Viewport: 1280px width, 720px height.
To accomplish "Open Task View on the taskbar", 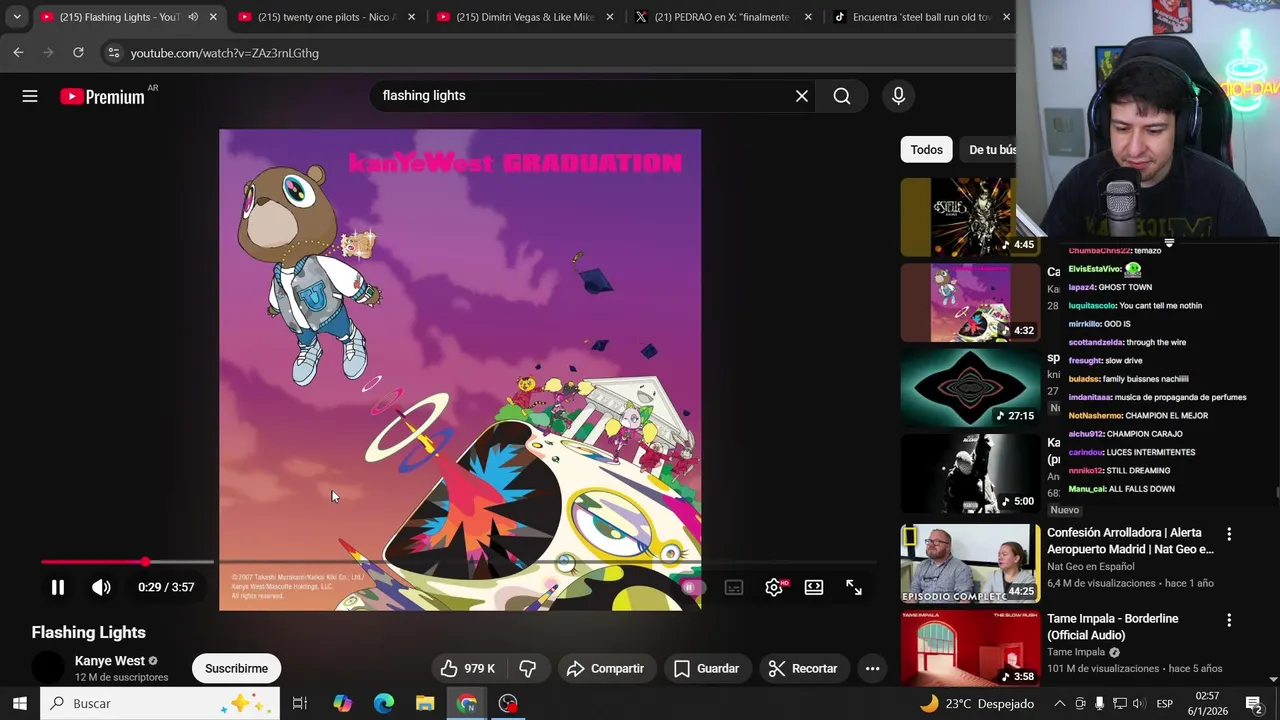I will [299, 704].
